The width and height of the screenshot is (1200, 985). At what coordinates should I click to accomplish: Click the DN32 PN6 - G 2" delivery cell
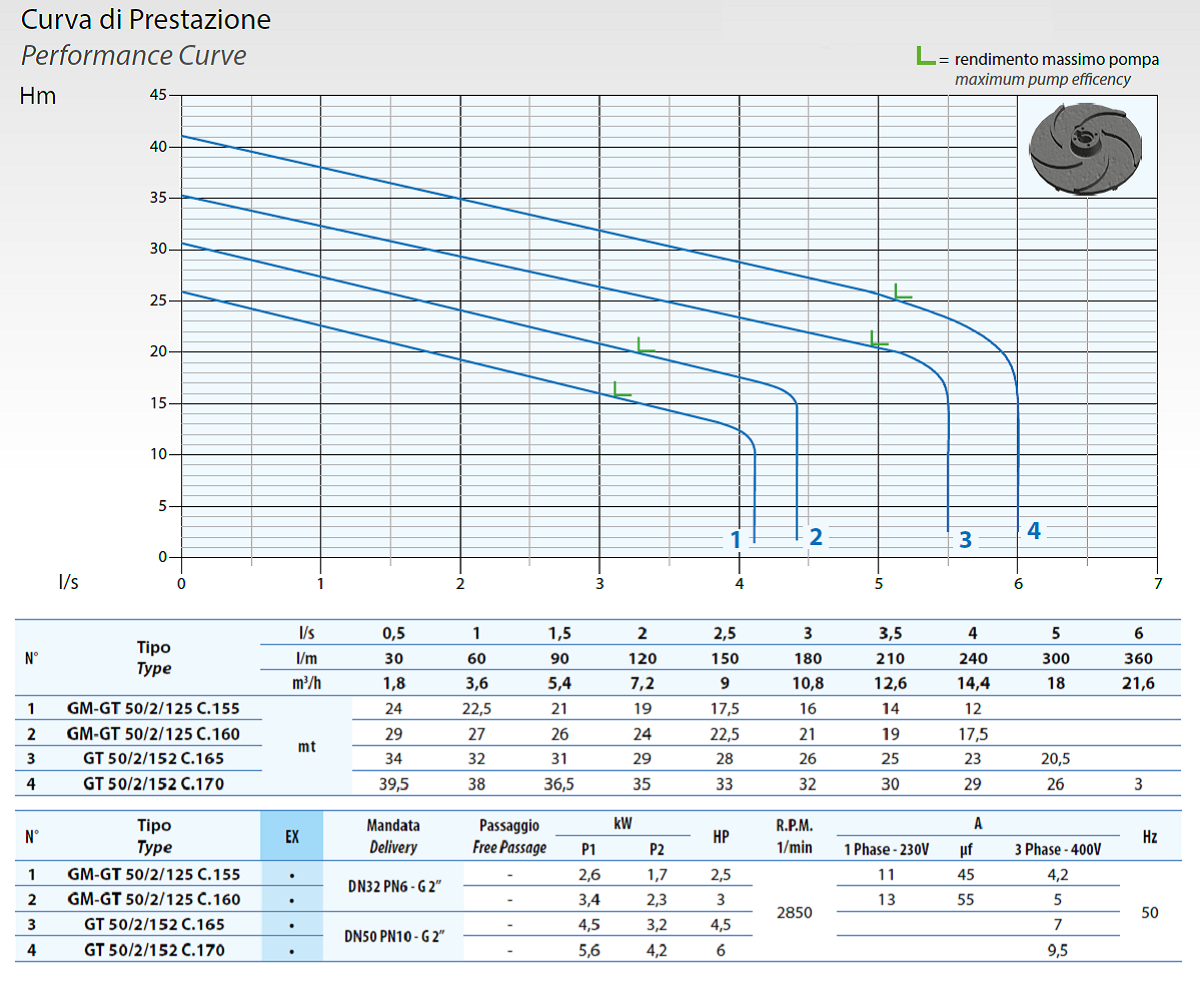pyautogui.click(x=394, y=886)
